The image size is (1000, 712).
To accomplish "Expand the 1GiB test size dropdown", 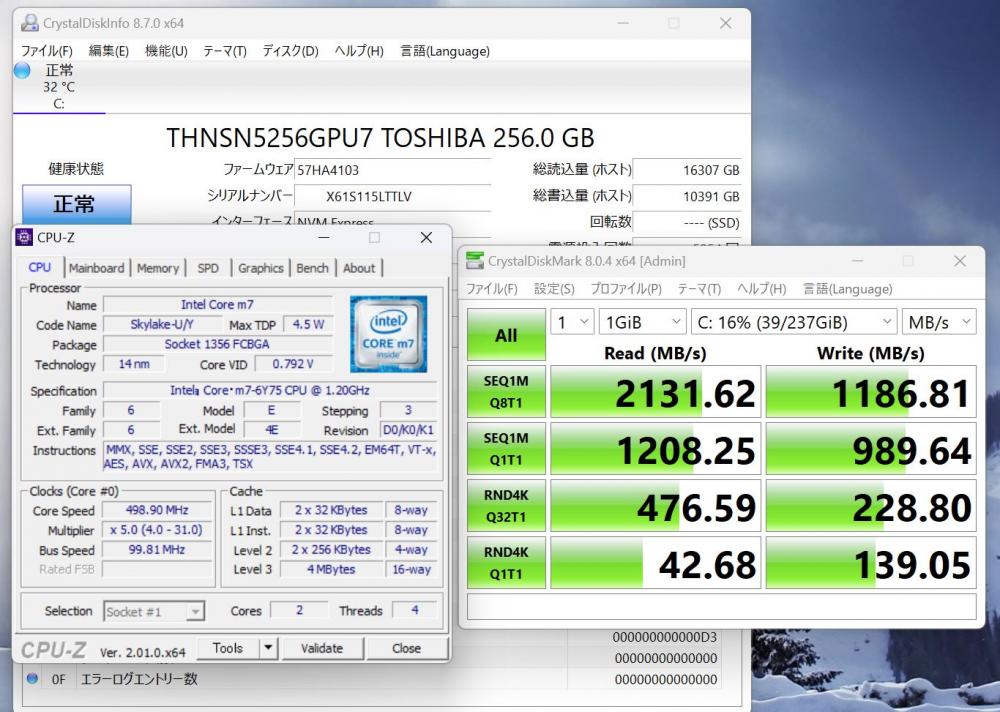I will [642, 322].
